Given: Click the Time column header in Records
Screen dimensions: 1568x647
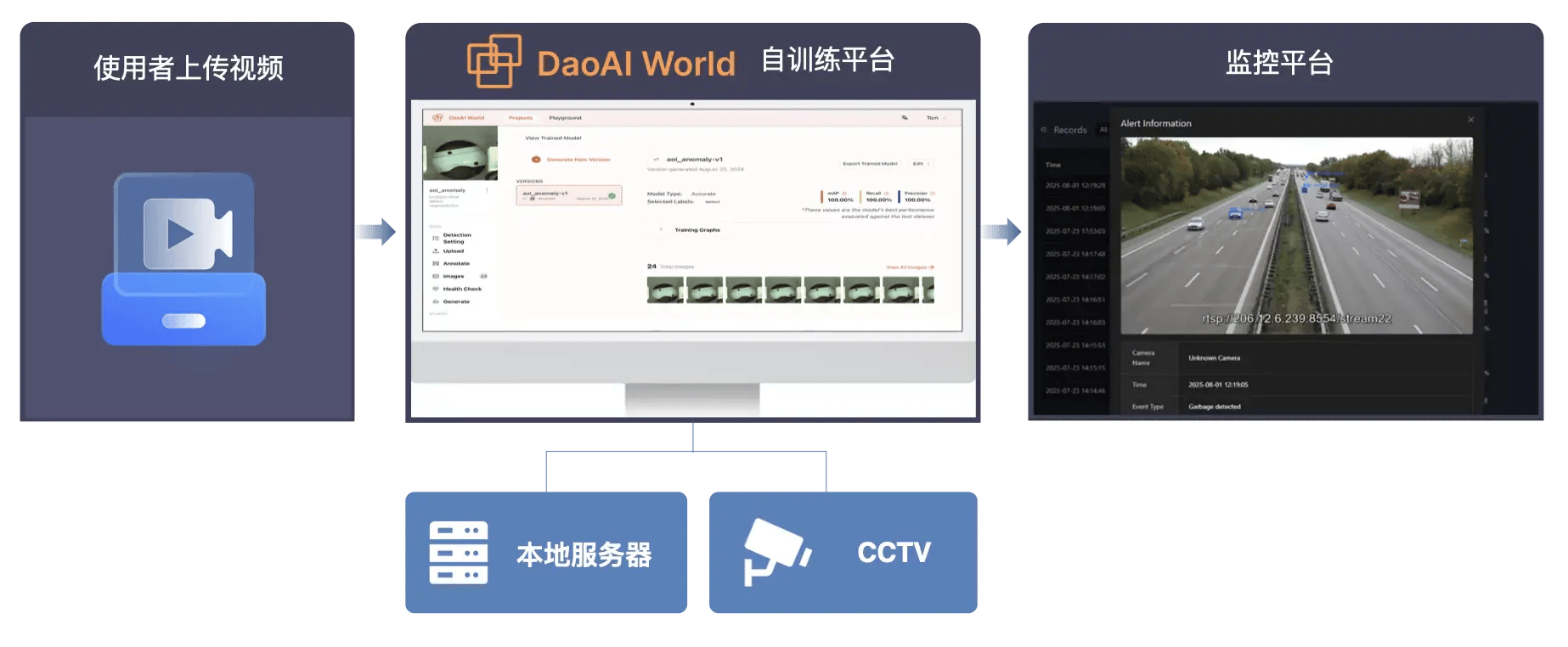Looking at the screenshot, I should 1053,165.
